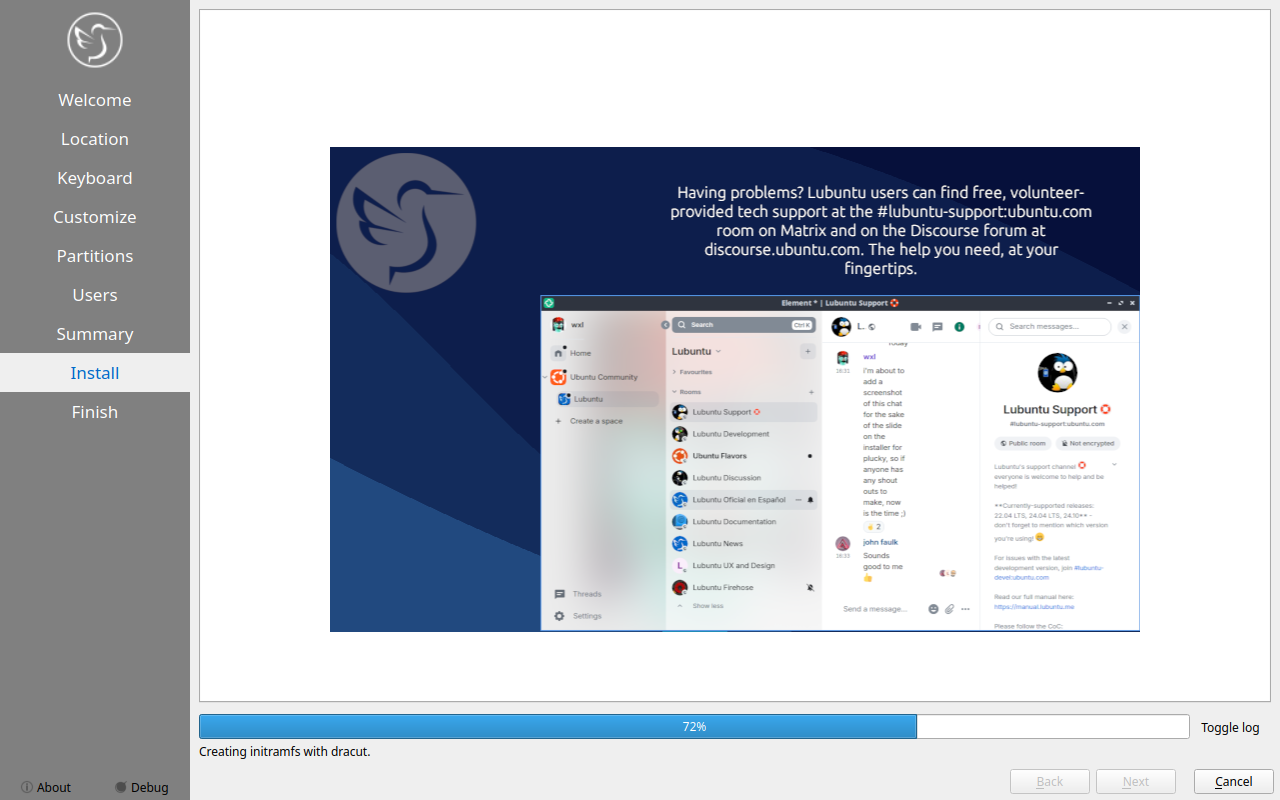1280x800 pixels.
Task: Click the paperclip attachment icon
Action: 949,609
